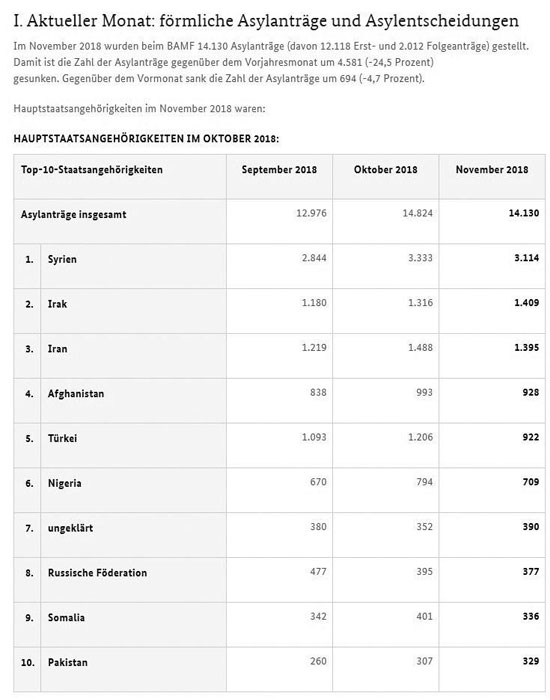
Task: Click the November total value 14.130
Action: click(x=524, y=213)
